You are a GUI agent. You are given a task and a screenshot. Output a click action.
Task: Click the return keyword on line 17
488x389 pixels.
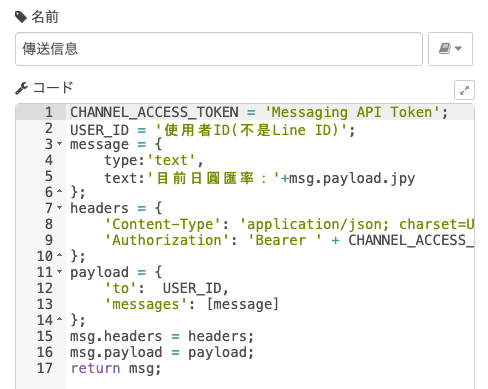(x=95, y=368)
